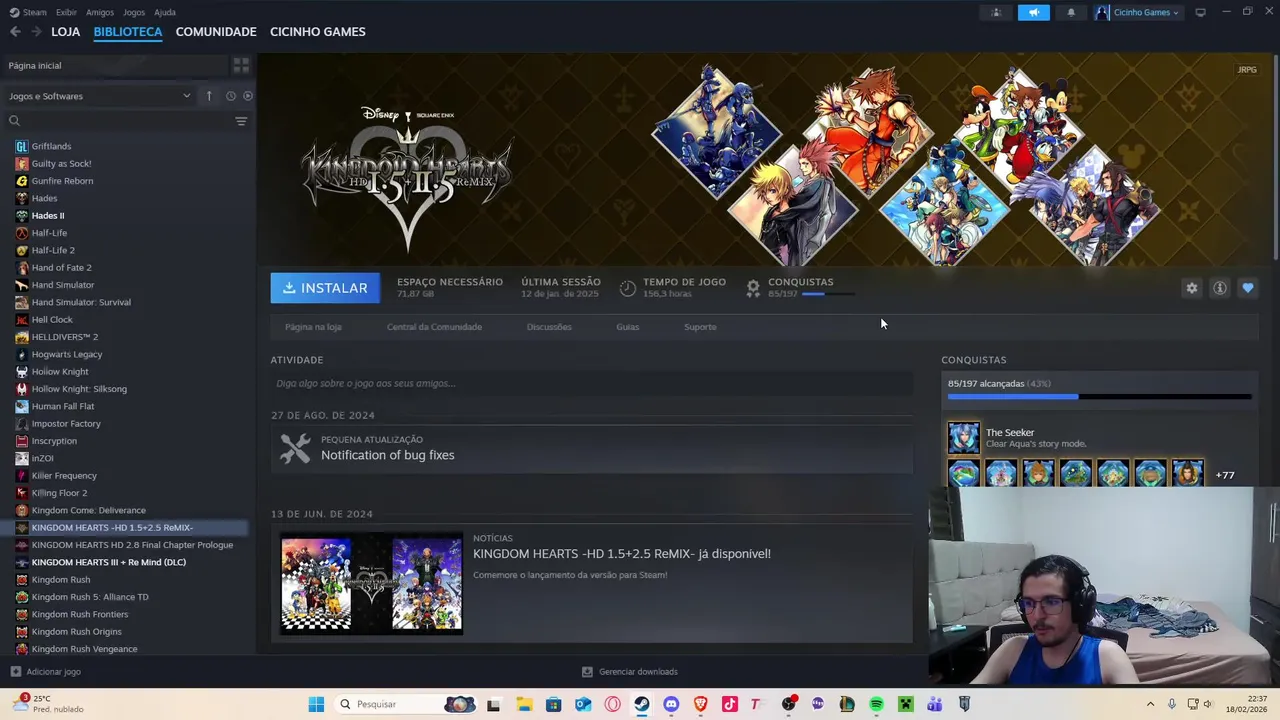Click the library search field
1280x720 pixels.
click(115, 121)
